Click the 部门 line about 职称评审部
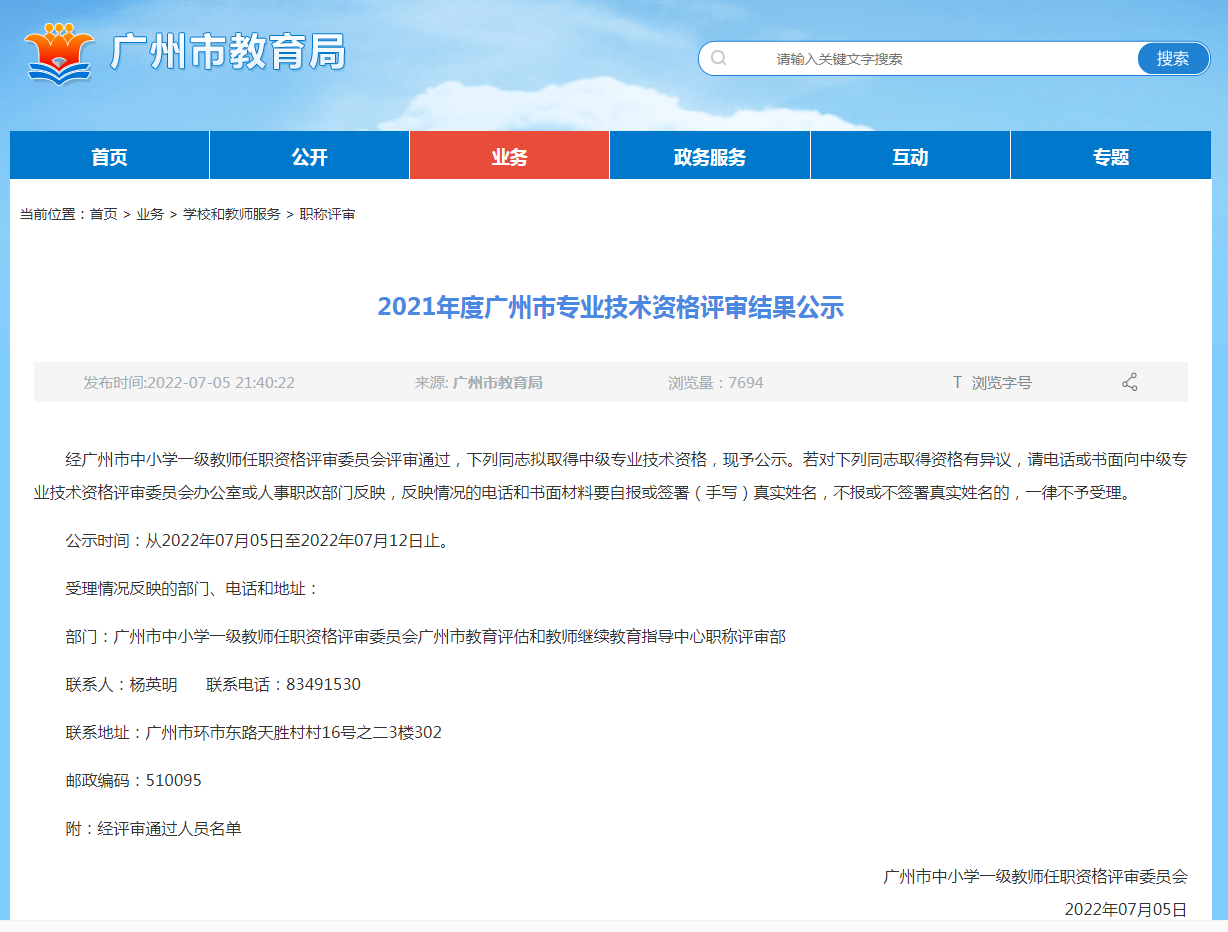This screenshot has width=1228, height=932. pos(426,637)
